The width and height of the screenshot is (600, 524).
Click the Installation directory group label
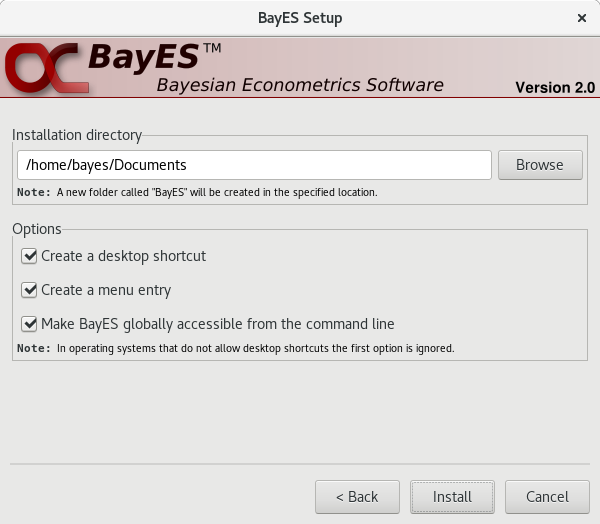click(77, 135)
